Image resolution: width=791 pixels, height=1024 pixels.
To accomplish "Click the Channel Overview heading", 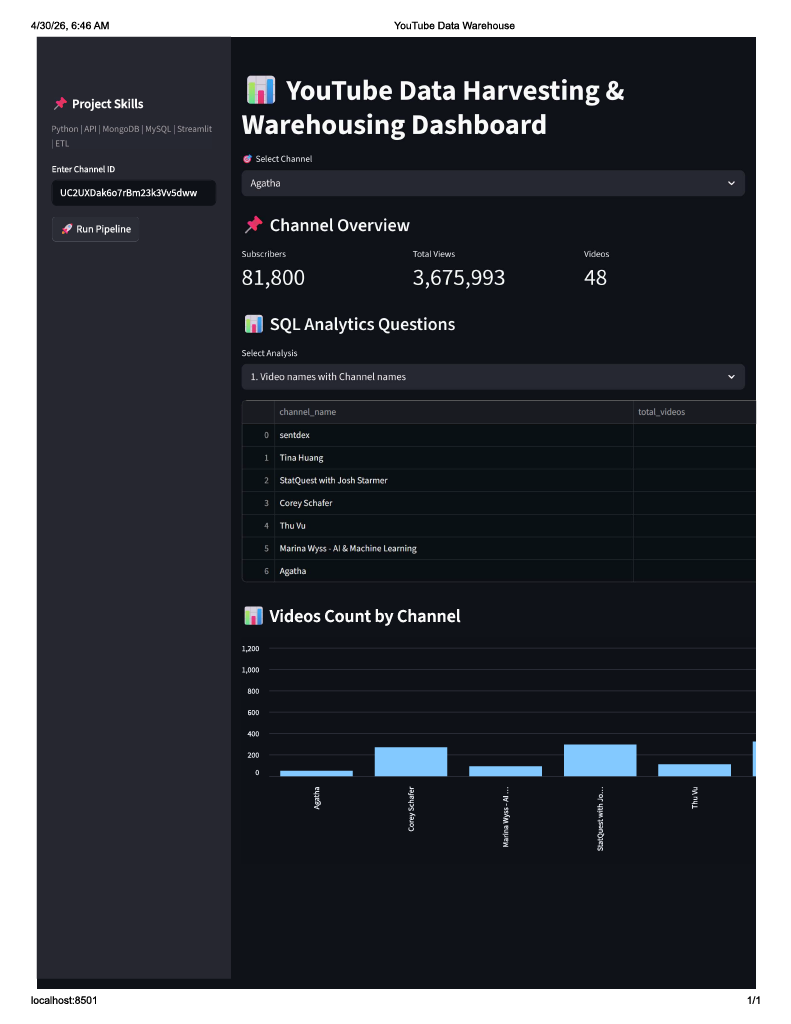I will [x=340, y=225].
